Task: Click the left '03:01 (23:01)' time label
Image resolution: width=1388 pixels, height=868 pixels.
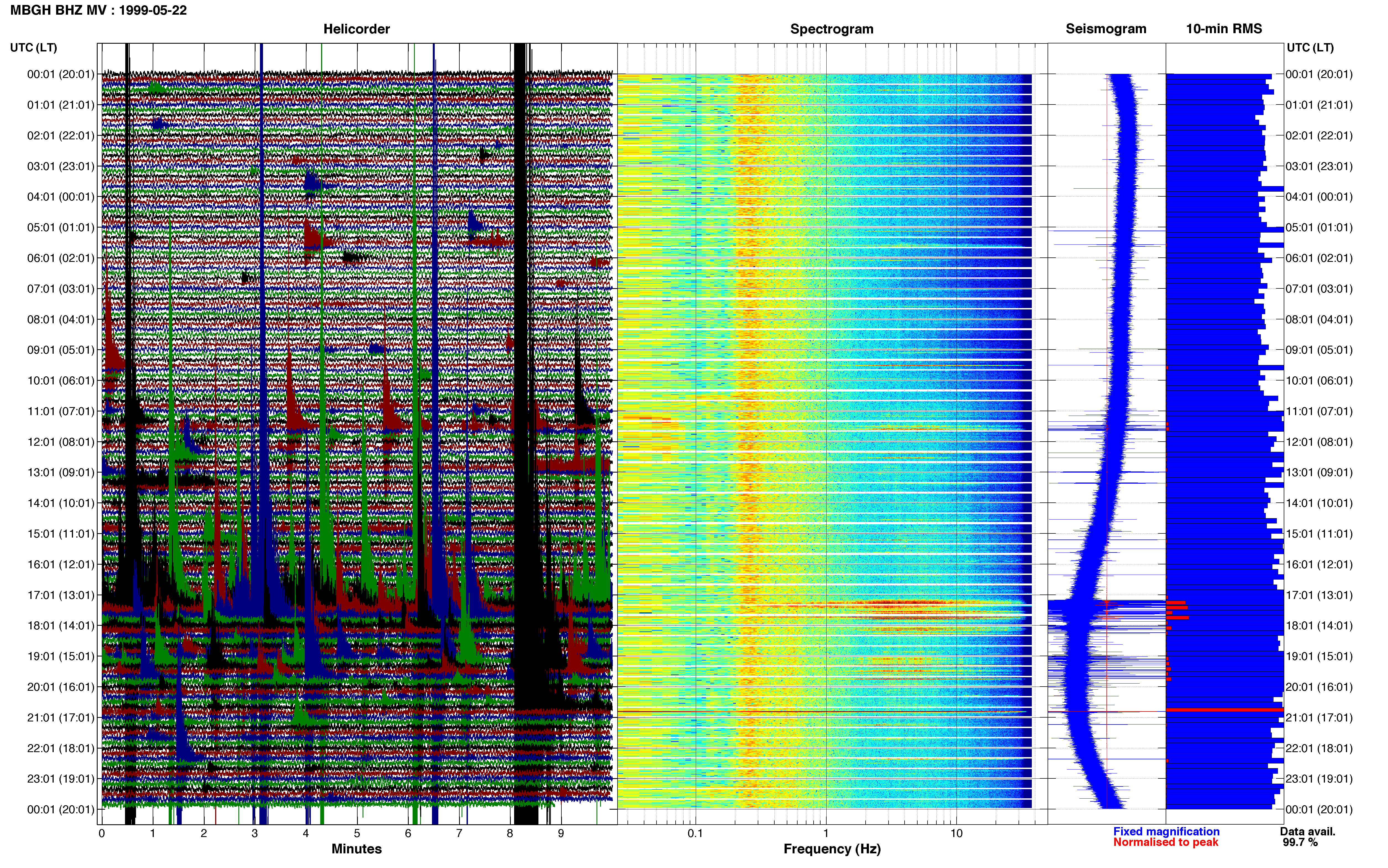Action: click(61, 166)
